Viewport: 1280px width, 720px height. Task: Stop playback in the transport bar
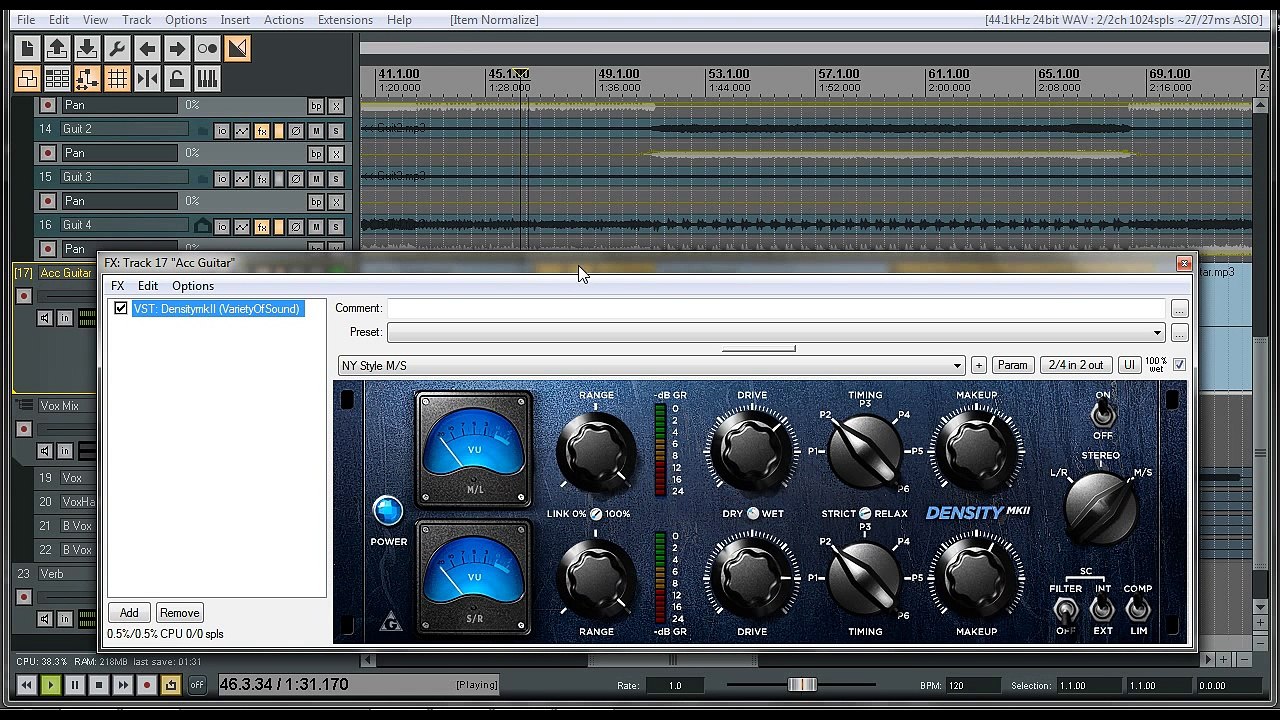click(99, 685)
